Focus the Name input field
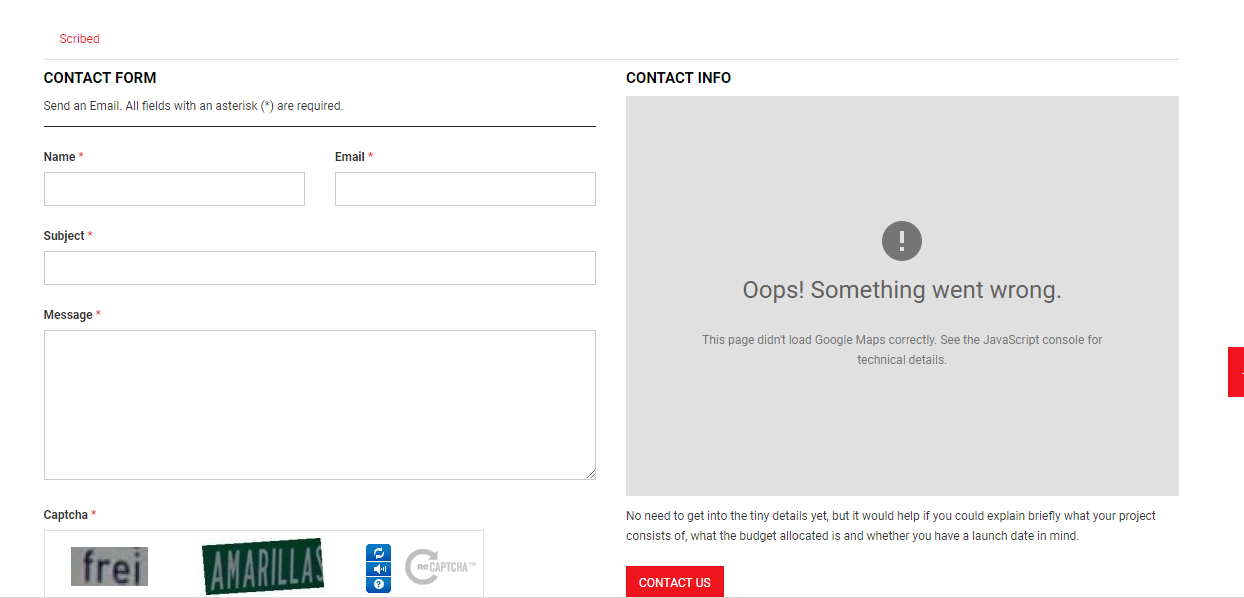Viewport: 1244px width, 598px height. click(174, 189)
